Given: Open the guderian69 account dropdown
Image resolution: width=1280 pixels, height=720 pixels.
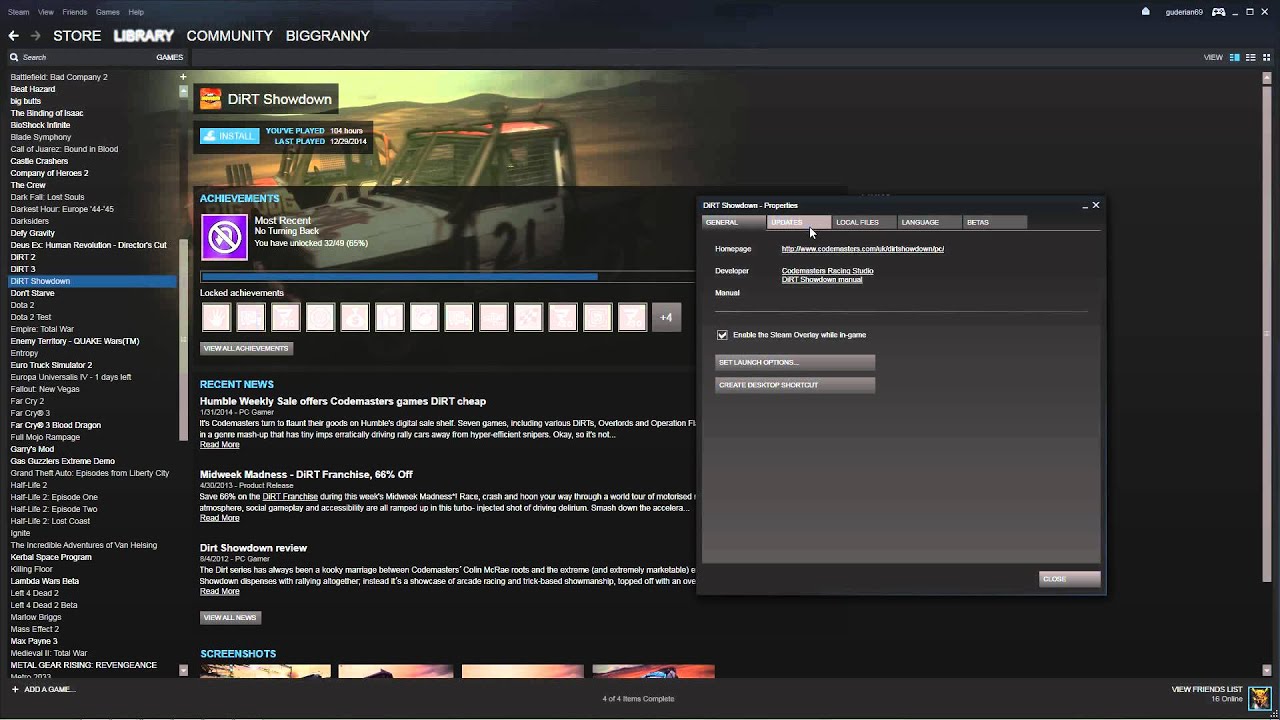Looking at the screenshot, I should [1184, 12].
